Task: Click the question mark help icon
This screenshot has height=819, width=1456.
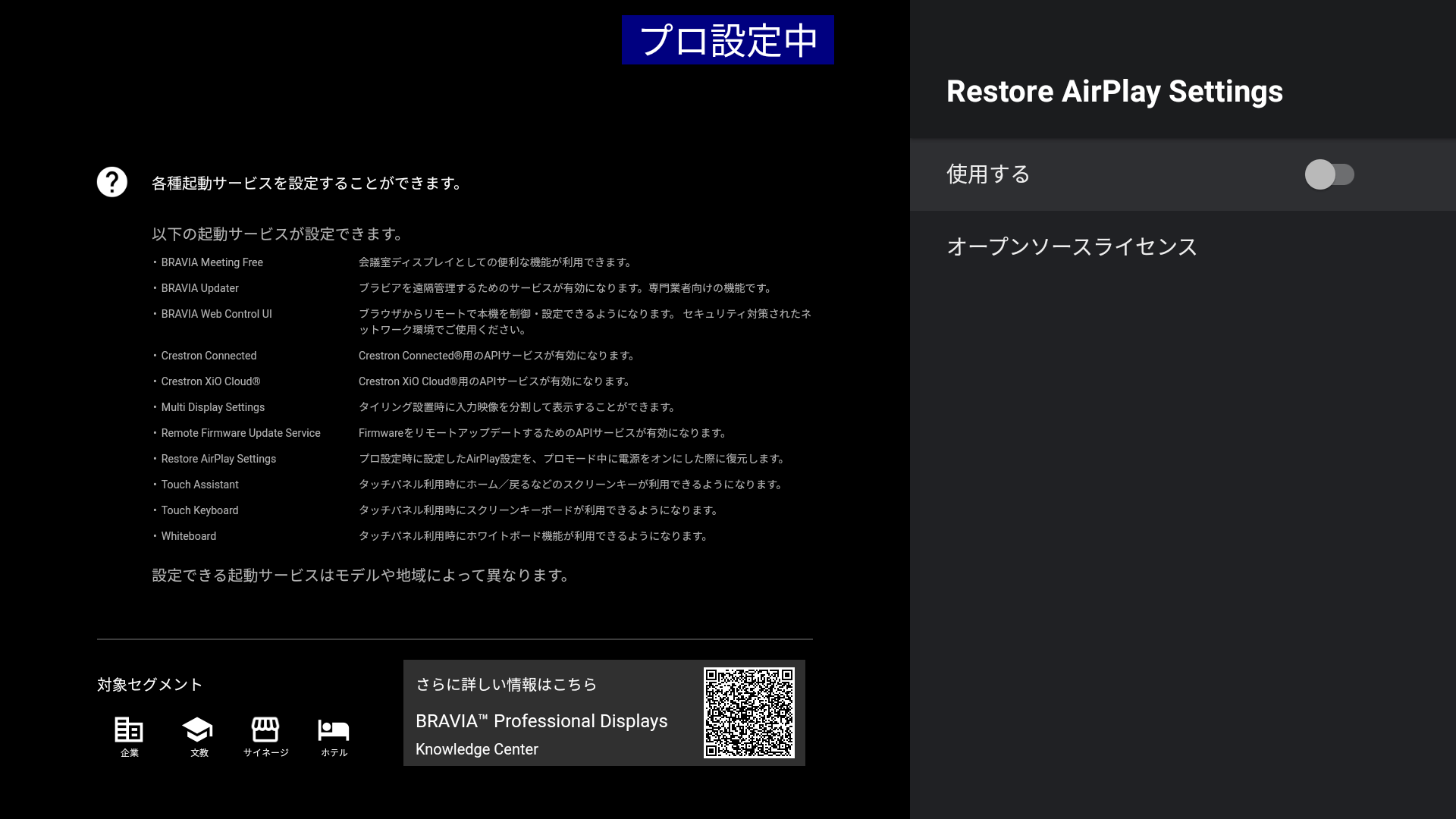Action: 112,182
